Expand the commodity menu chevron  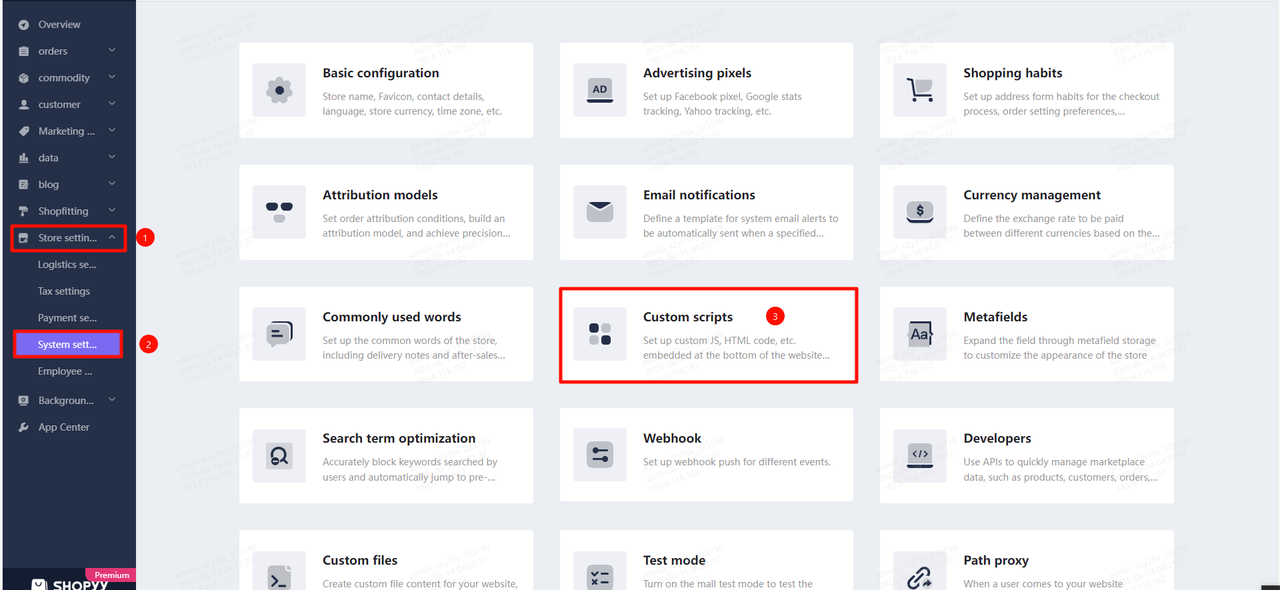[112, 77]
